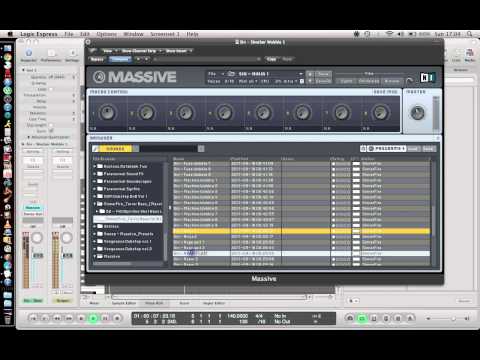Image resolution: width=480 pixels, height=360 pixels.
Task: Open the Screenset 1 menu
Action: [x=165, y=34]
